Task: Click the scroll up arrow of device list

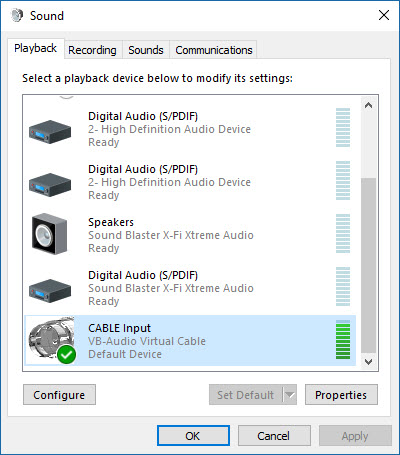Action: coord(368,105)
